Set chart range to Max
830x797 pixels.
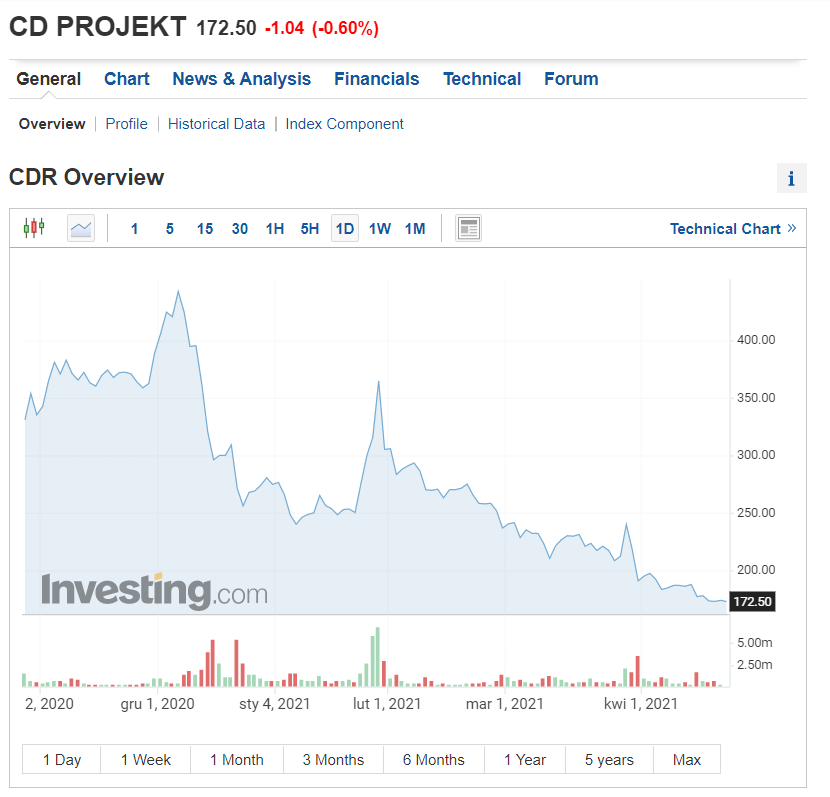(687, 759)
